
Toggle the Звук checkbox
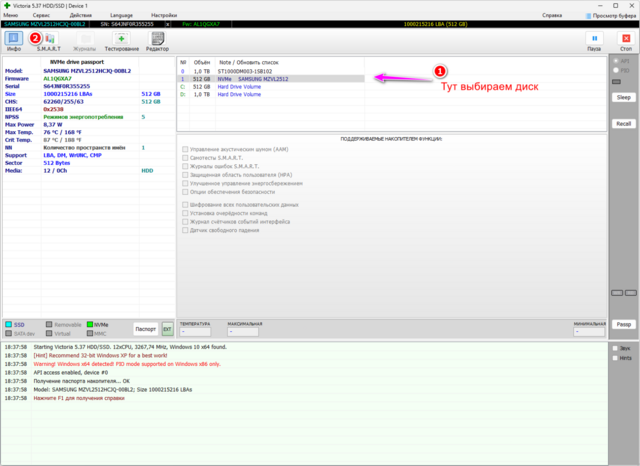(x=613, y=348)
